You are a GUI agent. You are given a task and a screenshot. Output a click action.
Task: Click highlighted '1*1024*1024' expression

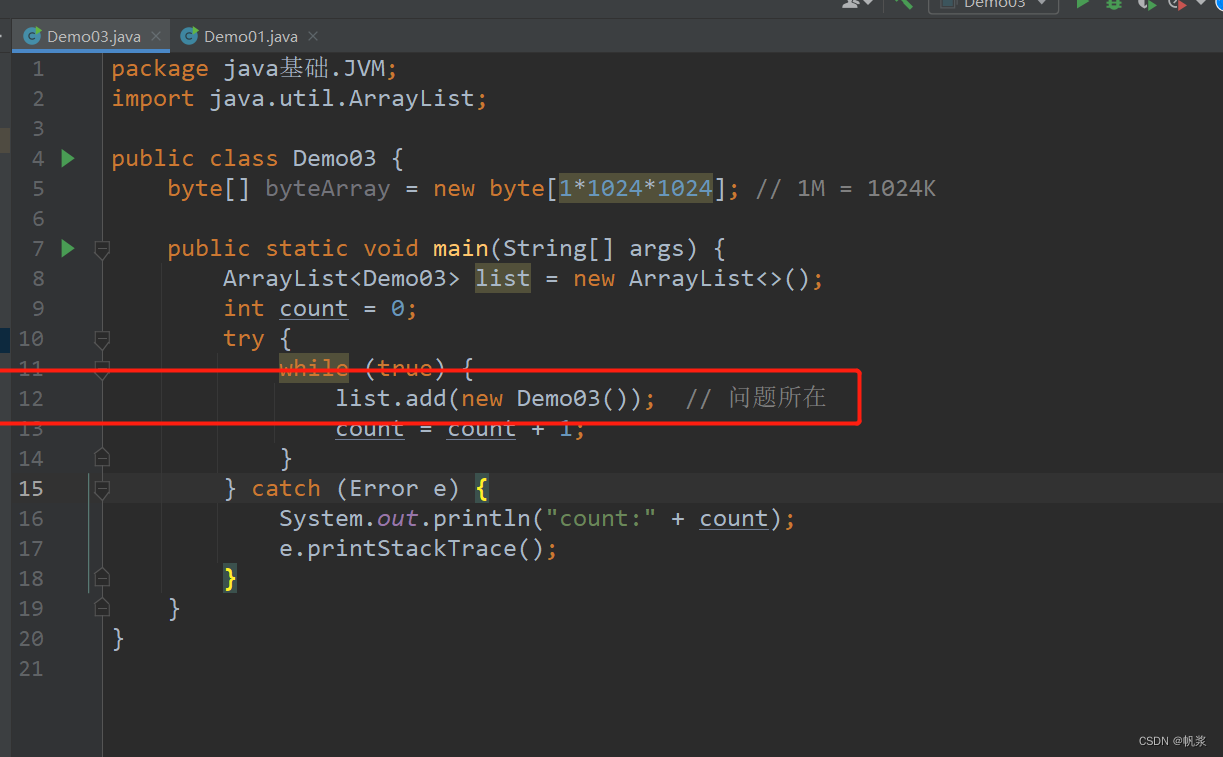coord(635,188)
